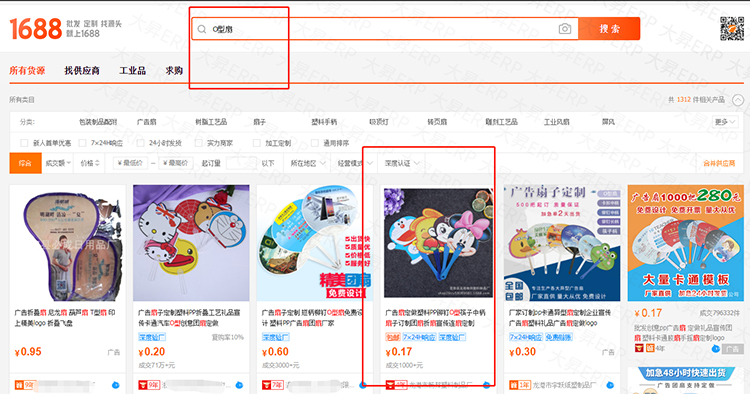
Task: Click the ¥最低价 price input
Action: [130, 163]
